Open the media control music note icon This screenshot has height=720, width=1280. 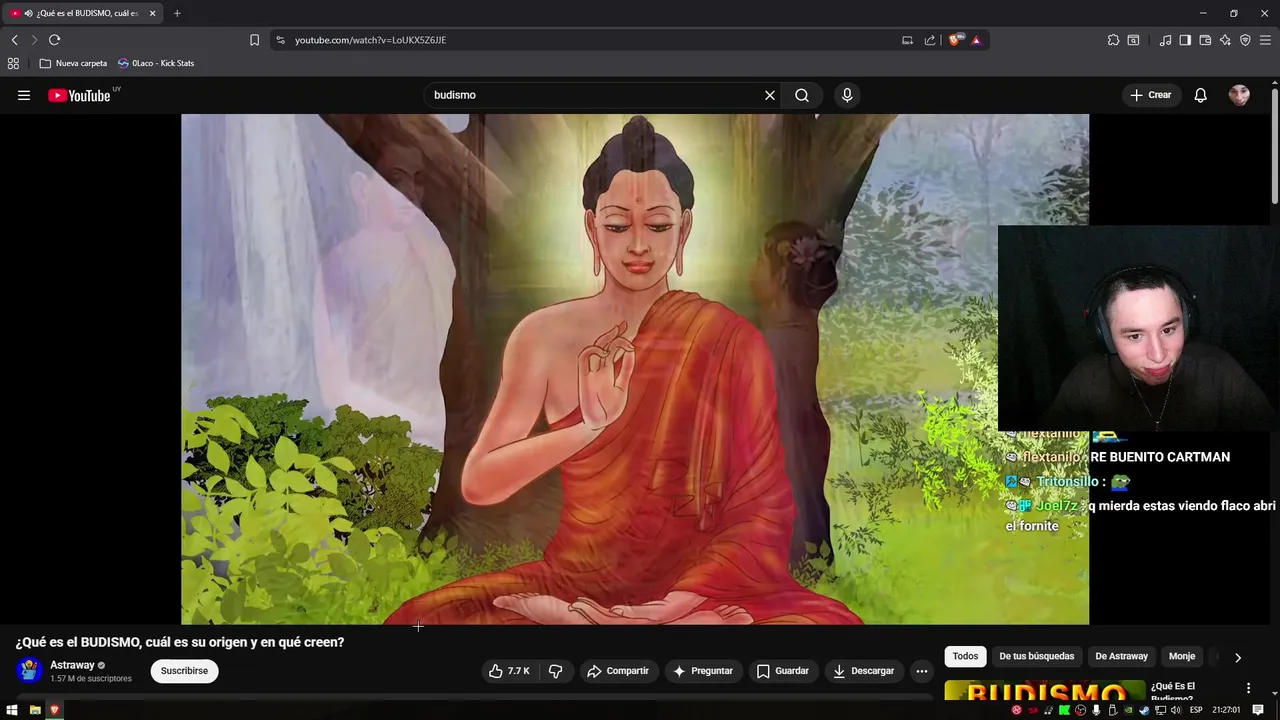click(x=1165, y=40)
